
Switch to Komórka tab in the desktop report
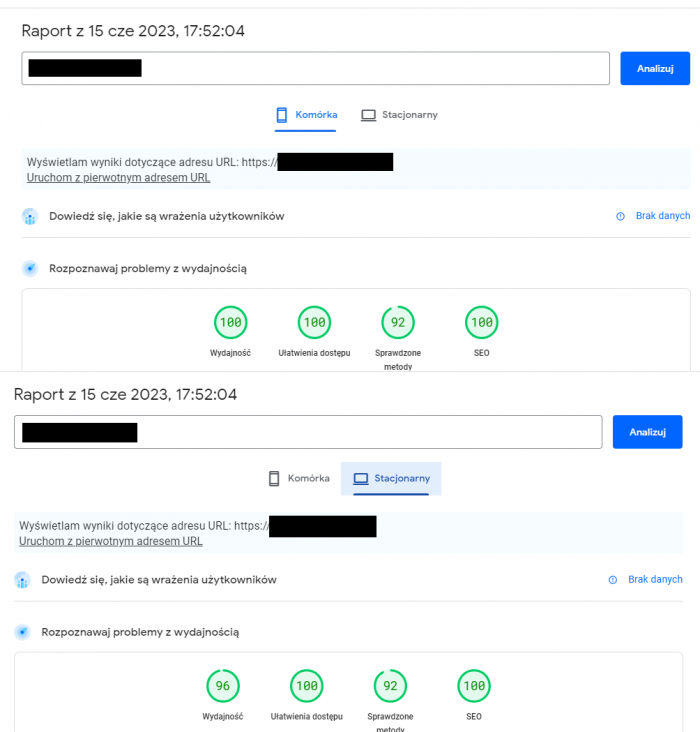298,478
